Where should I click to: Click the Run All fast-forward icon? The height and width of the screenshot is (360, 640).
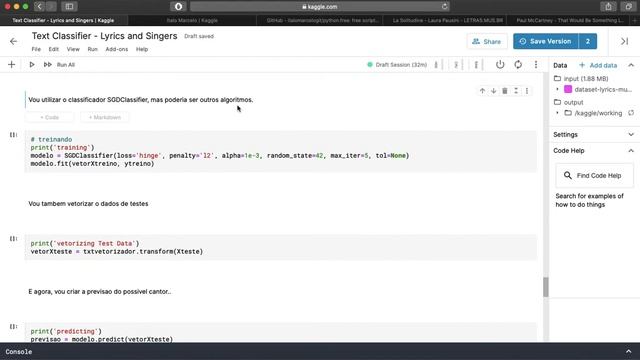(x=47, y=64)
